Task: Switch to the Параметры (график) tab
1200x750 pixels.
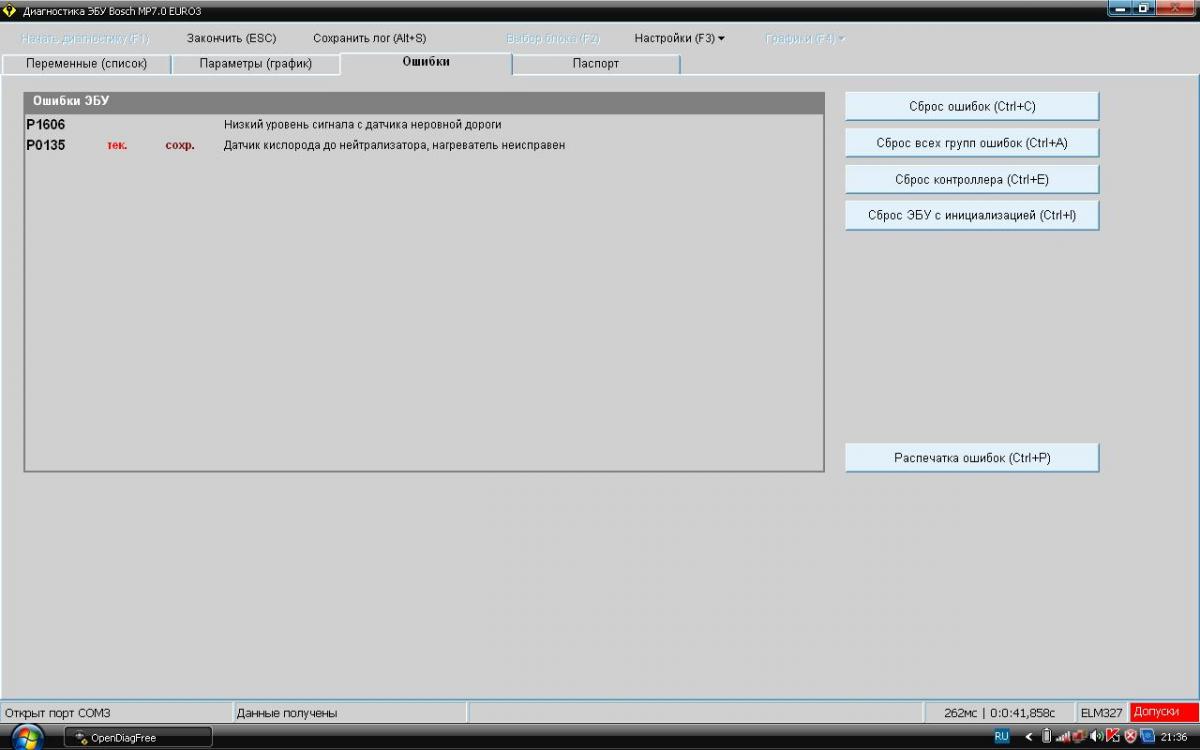Action: pyautogui.click(x=256, y=64)
